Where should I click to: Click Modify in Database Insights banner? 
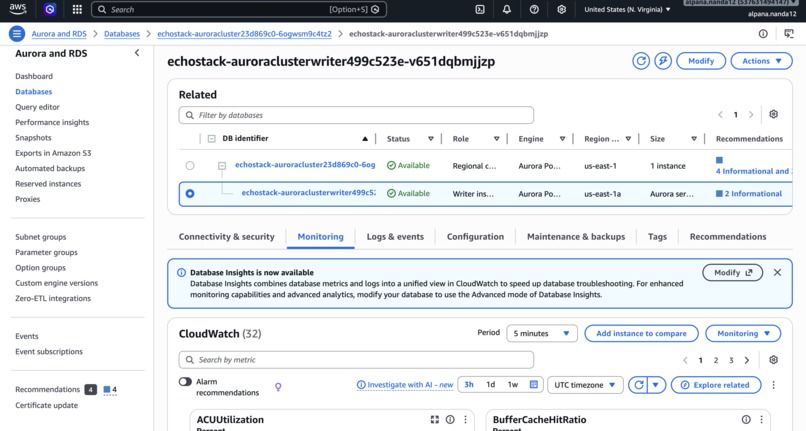coord(732,273)
